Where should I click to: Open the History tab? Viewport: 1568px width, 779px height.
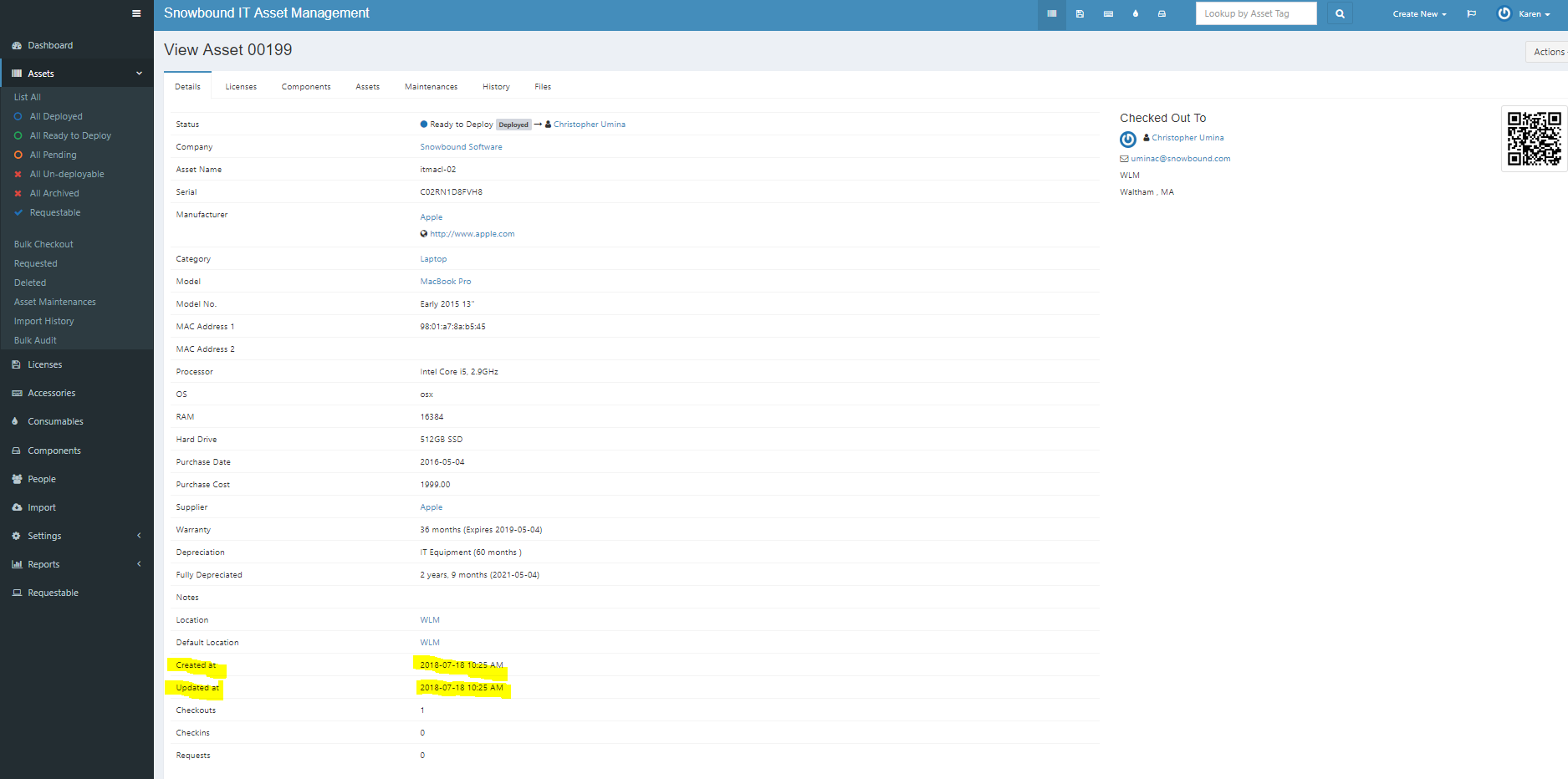tap(495, 86)
